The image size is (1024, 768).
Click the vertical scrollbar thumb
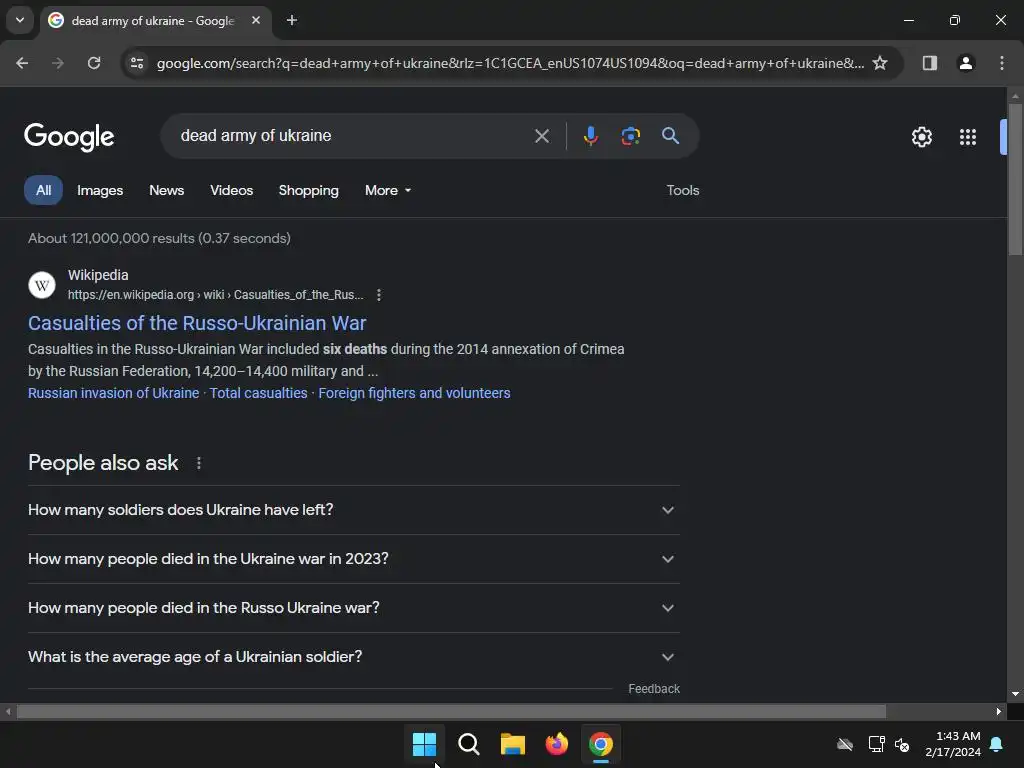click(1015, 179)
